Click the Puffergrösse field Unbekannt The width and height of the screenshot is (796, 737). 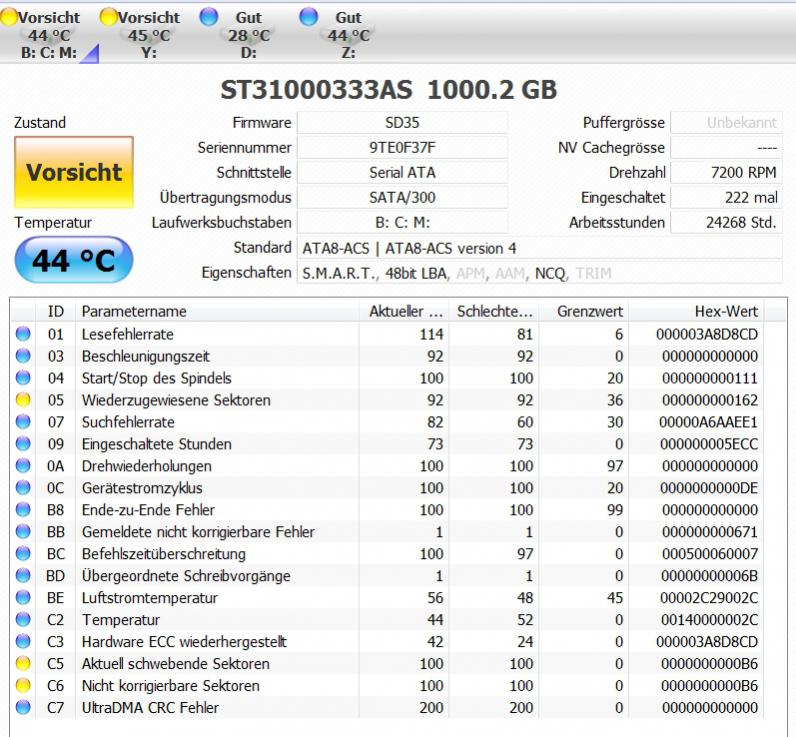726,122
